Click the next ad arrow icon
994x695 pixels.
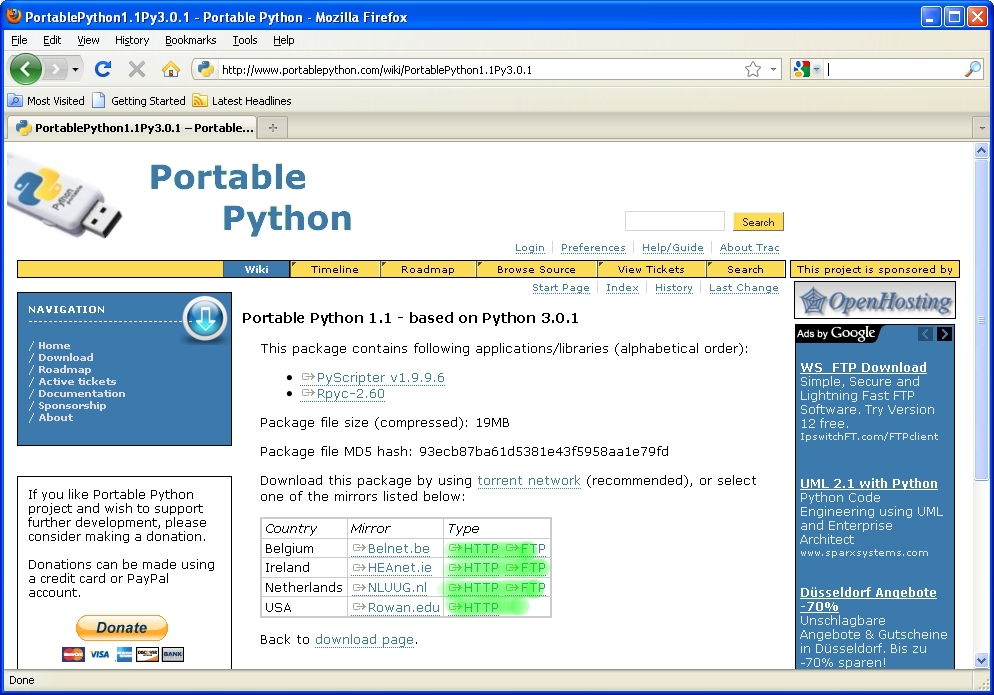(944, 334)
